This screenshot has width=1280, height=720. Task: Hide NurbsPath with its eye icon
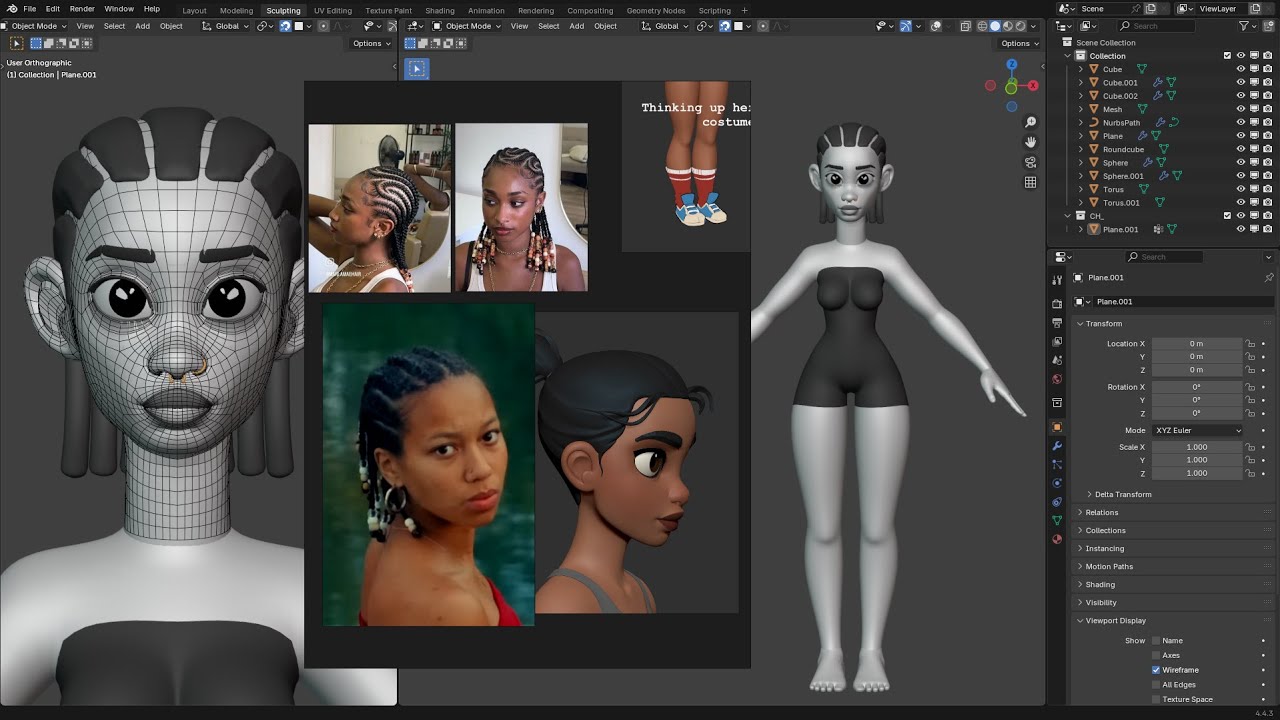[1241, 123]
